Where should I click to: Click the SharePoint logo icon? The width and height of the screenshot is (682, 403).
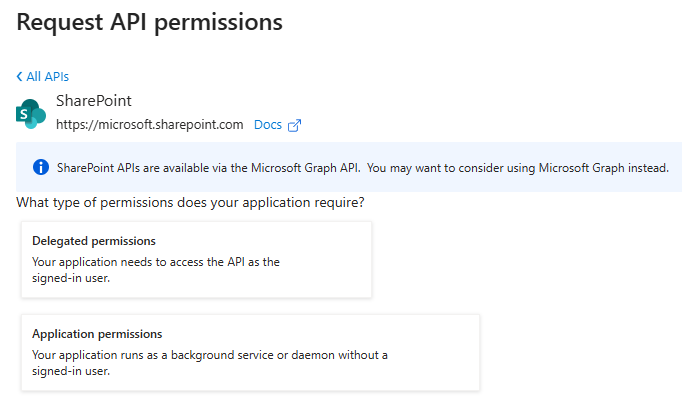pyautogui.click(x=31, y=114)
